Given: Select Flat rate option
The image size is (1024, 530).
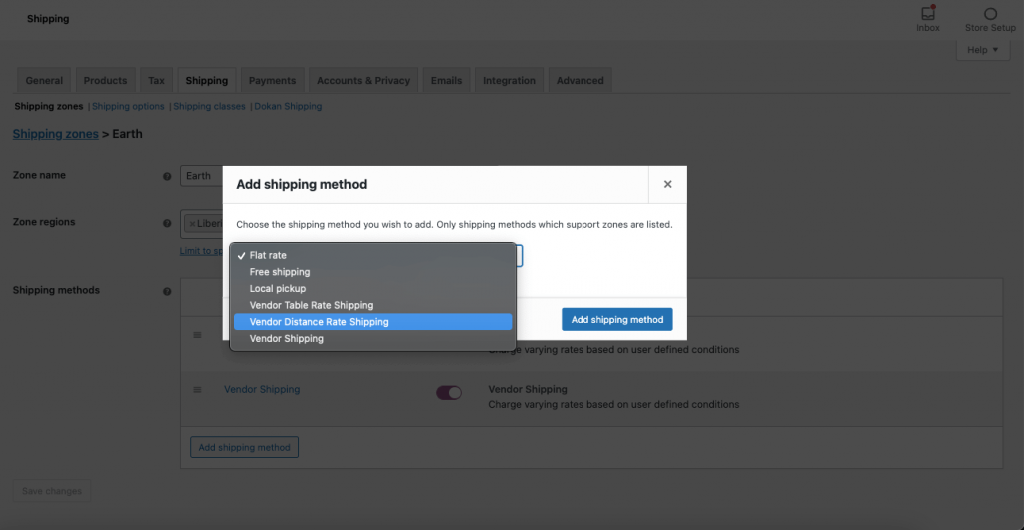Looking at the screenshot, I should (x=373, y=255).
